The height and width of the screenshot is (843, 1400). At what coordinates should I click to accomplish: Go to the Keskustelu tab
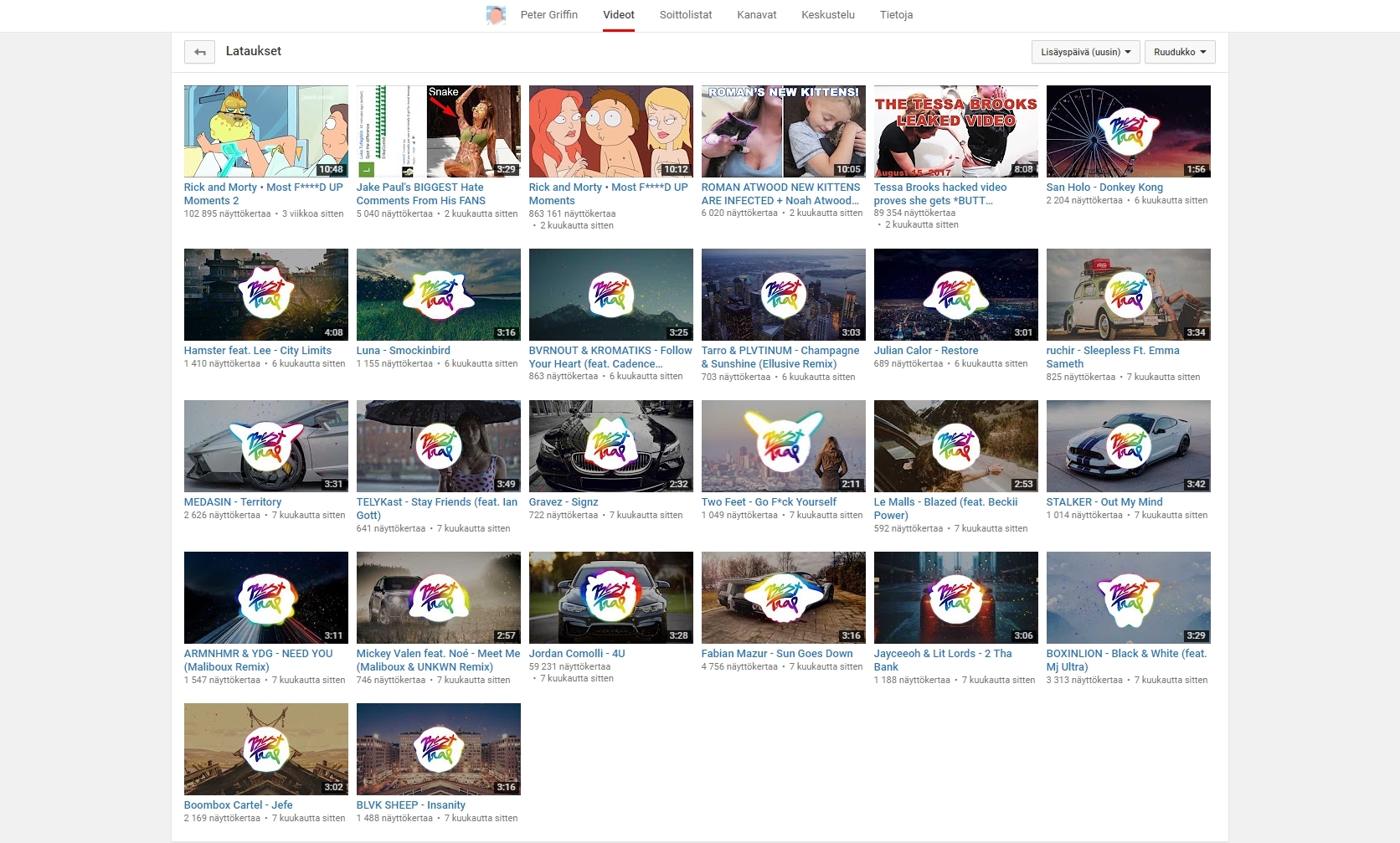click(x=828, y=15)
